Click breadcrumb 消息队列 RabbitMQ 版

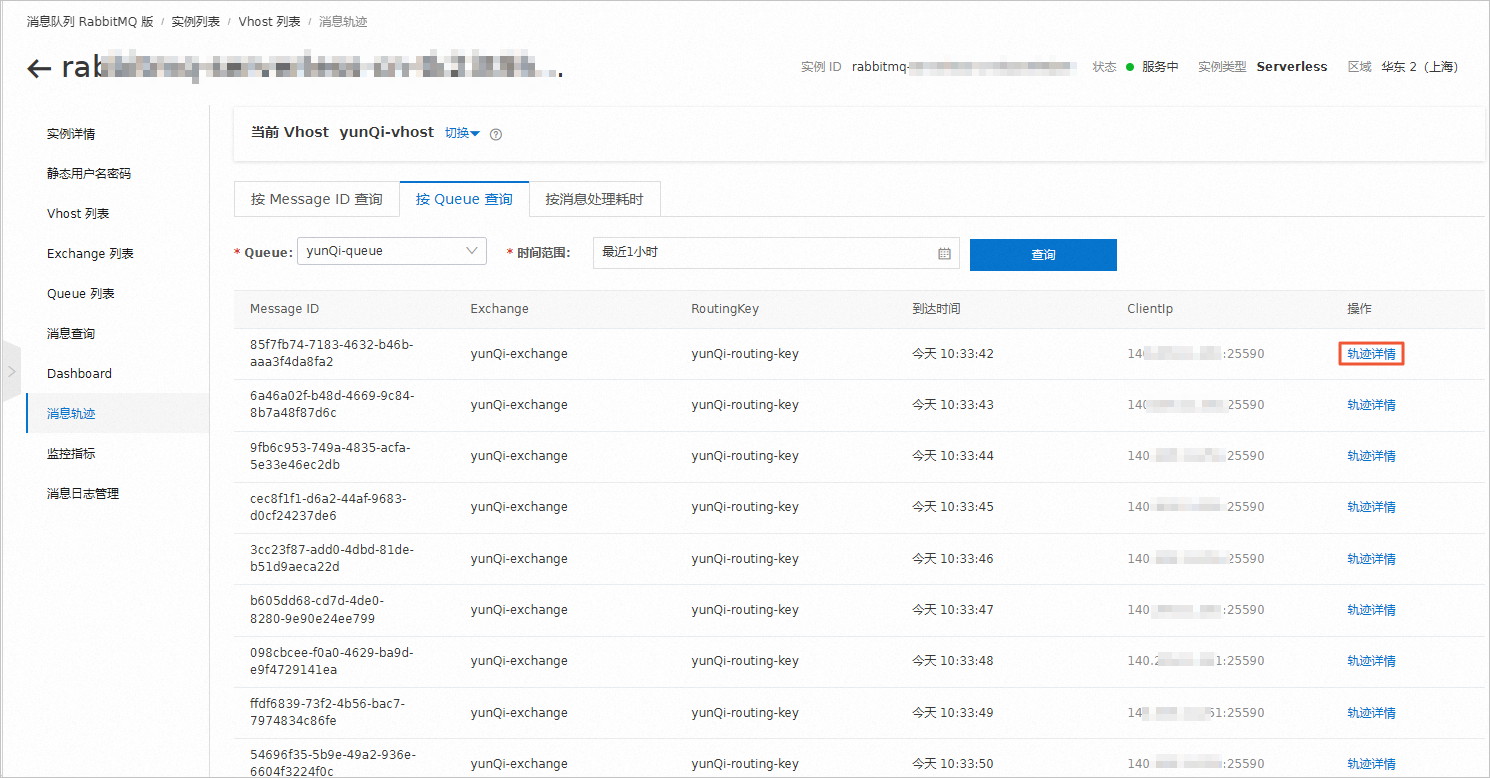click(x=90, y=22)
